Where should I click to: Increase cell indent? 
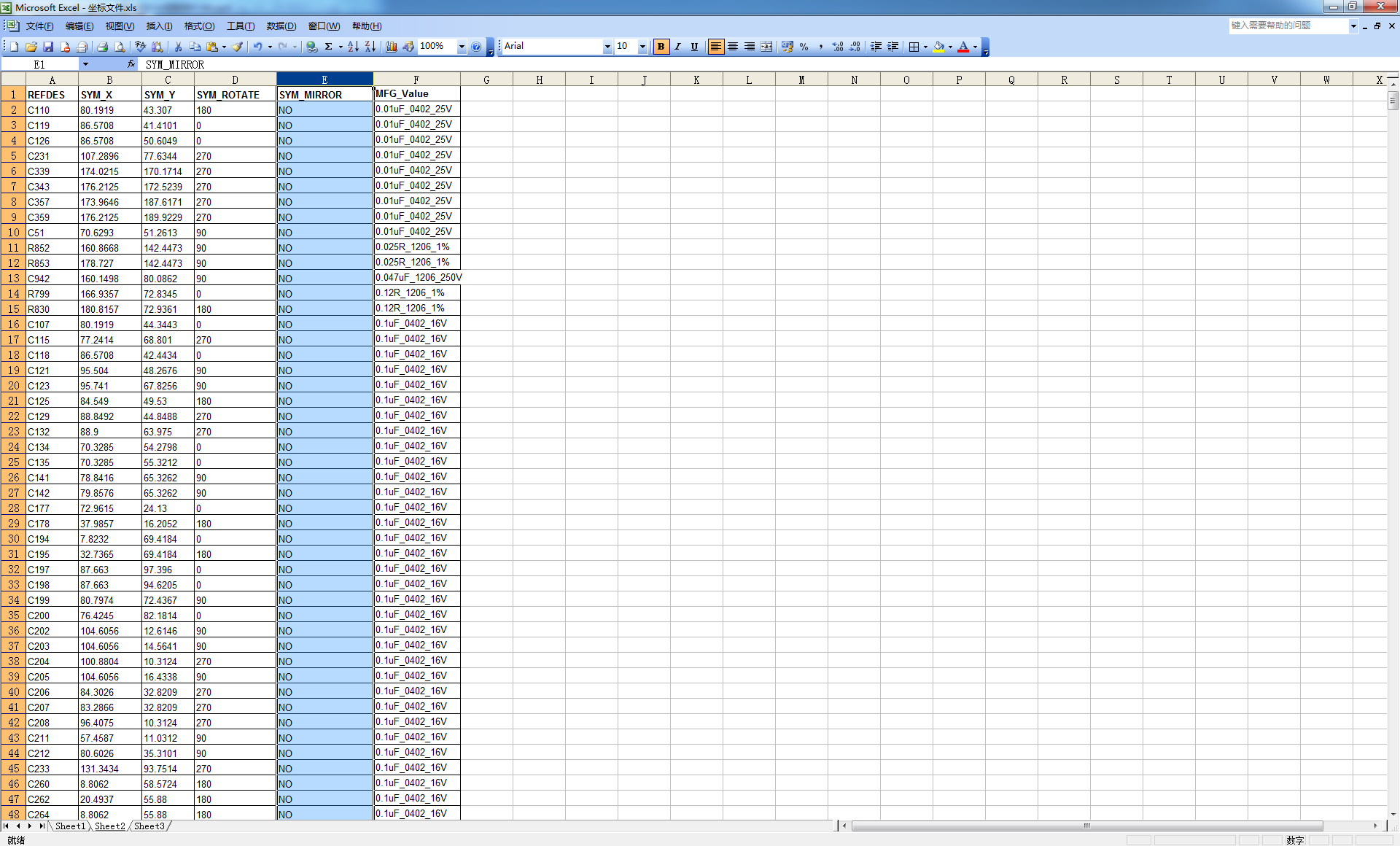click(x=892, y=47)
